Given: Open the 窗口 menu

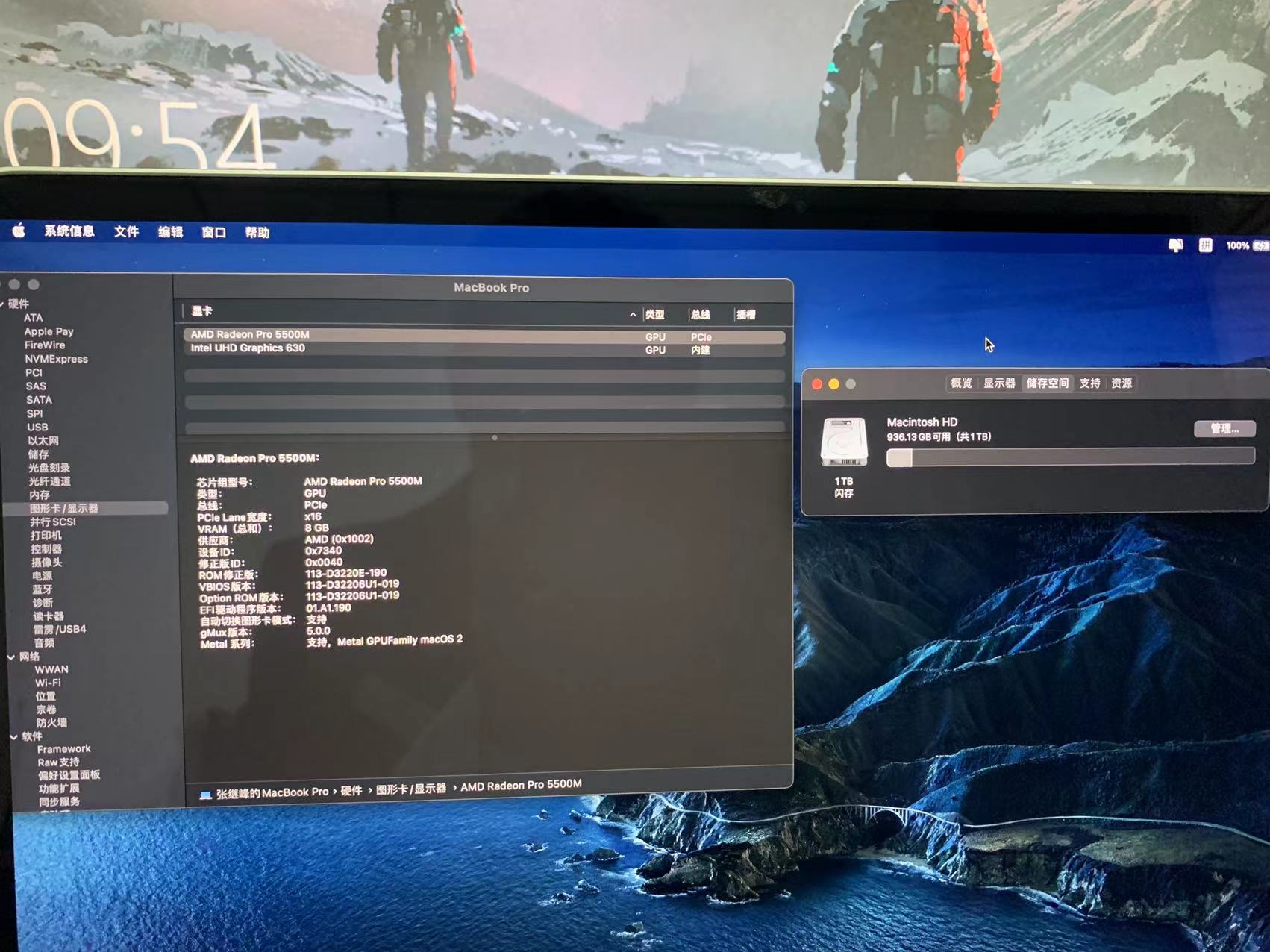Looking at the screenshot, I should click(213, 233).
